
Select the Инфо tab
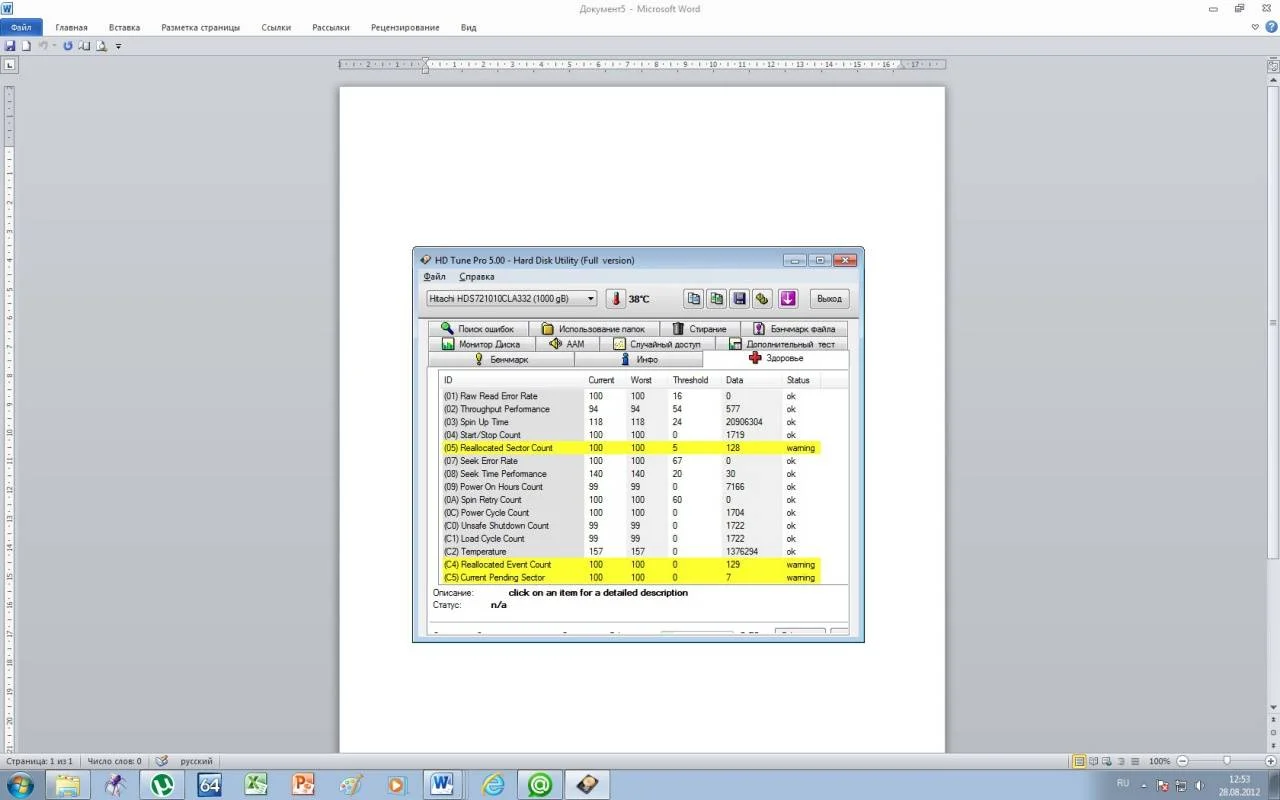(x=639, y=359)
